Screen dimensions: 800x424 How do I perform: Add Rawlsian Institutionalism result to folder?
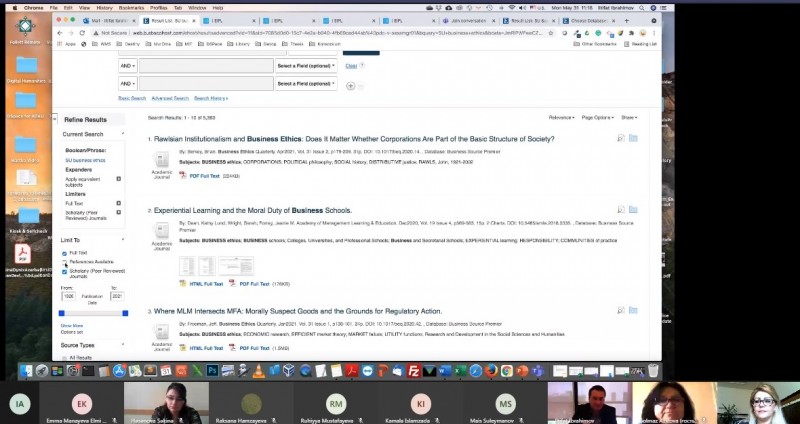(x=633, y=138)
